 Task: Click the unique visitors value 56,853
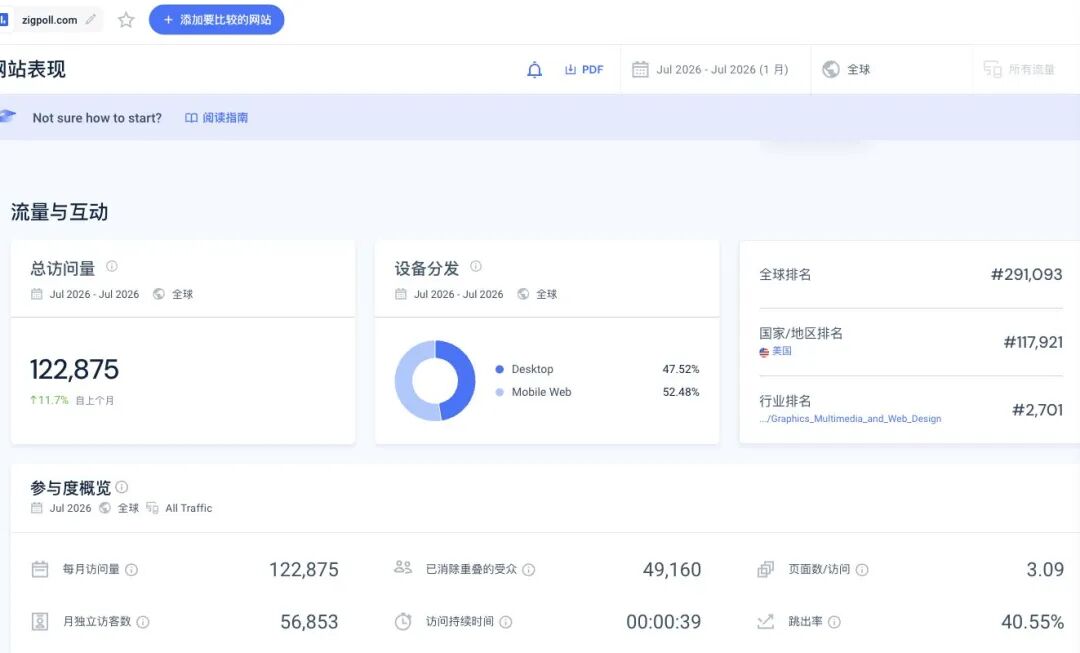click(x=309, y=622)
